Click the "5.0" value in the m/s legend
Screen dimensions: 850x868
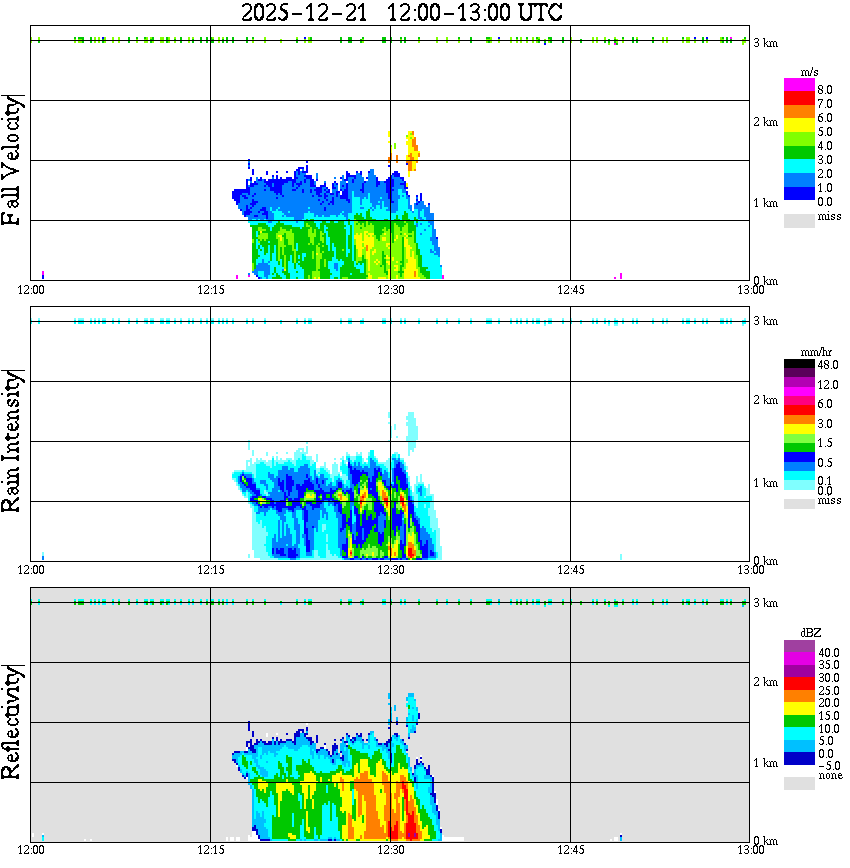click(825, 132)
